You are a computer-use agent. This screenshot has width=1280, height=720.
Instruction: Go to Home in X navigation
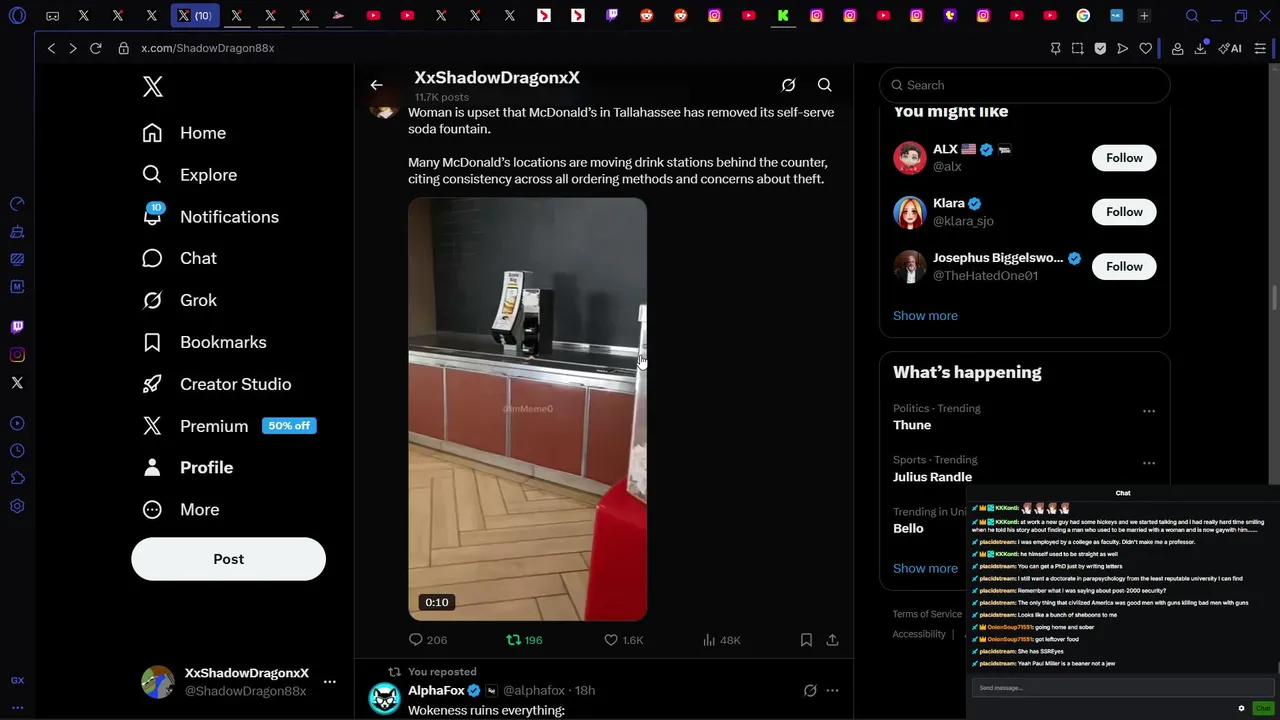click(184, 133)
